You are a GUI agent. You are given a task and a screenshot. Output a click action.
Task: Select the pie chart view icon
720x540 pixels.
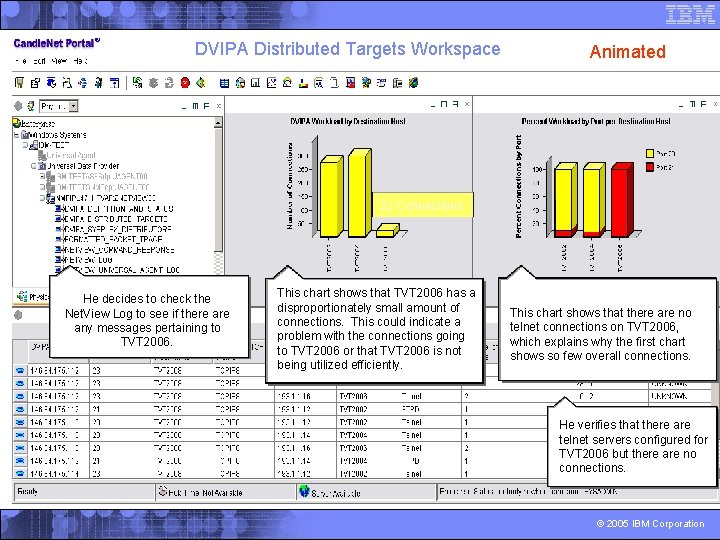(240, 83)
